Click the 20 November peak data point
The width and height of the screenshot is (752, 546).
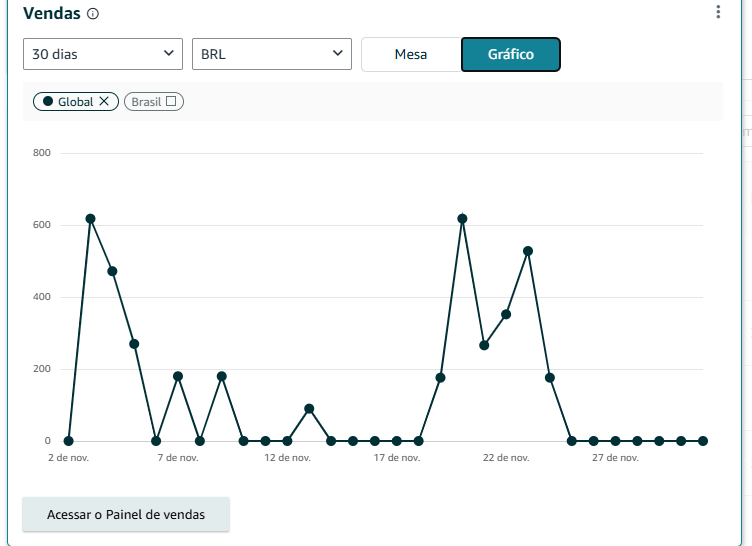click(x=462, y=218)
